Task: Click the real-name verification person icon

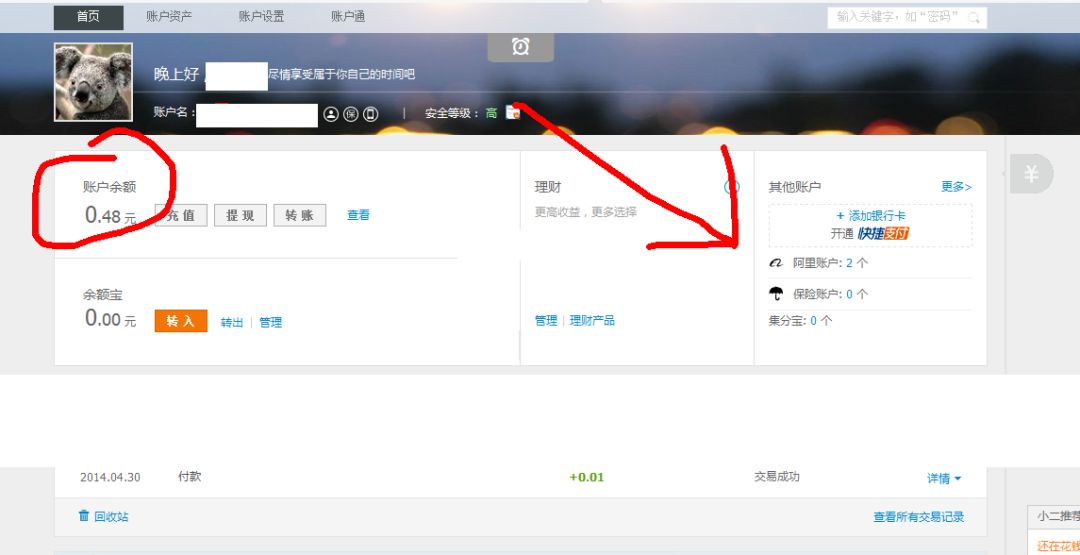Action: coord(331,114)
